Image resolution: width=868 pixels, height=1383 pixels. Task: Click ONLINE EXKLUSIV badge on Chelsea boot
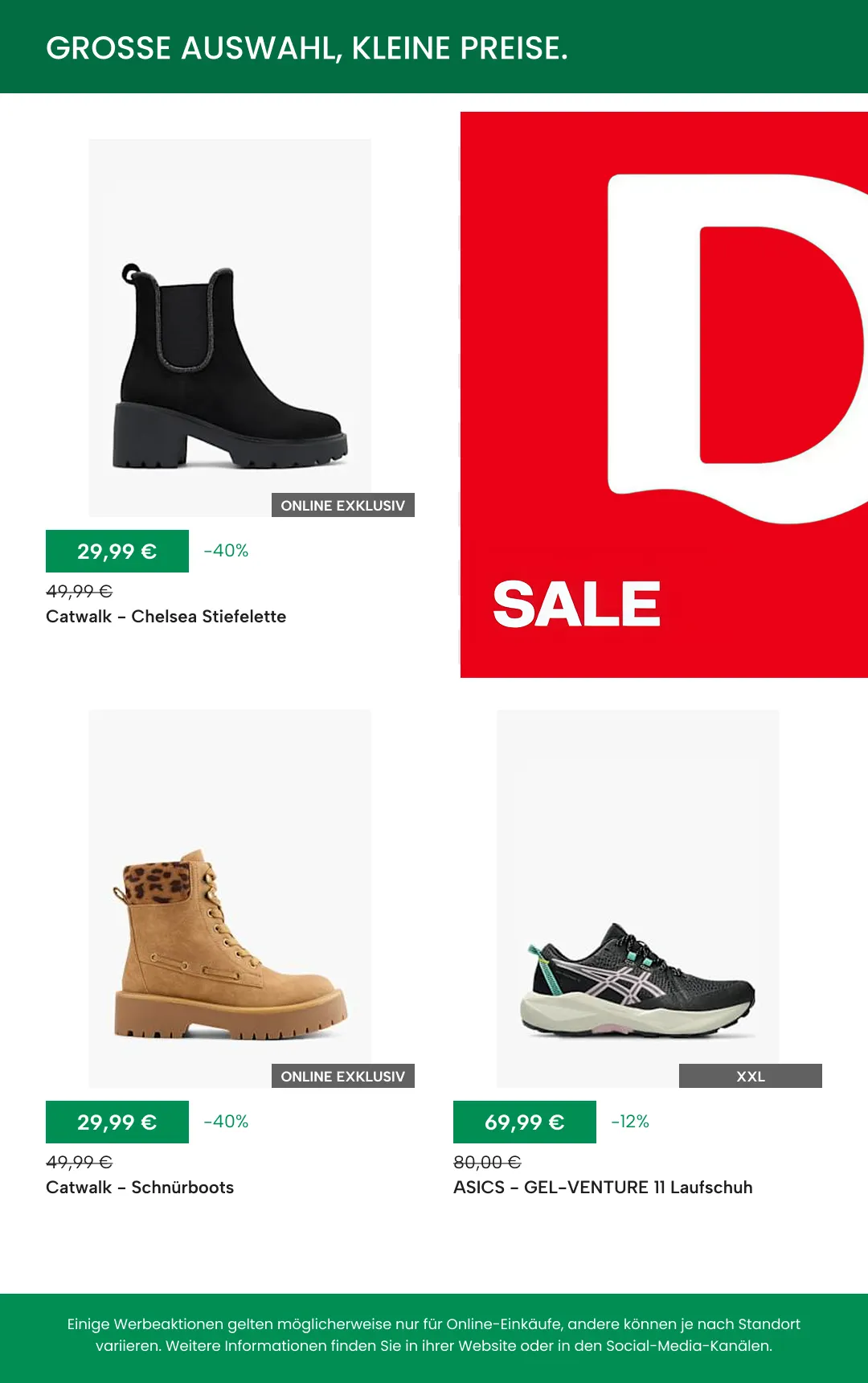tap(343, 505)
